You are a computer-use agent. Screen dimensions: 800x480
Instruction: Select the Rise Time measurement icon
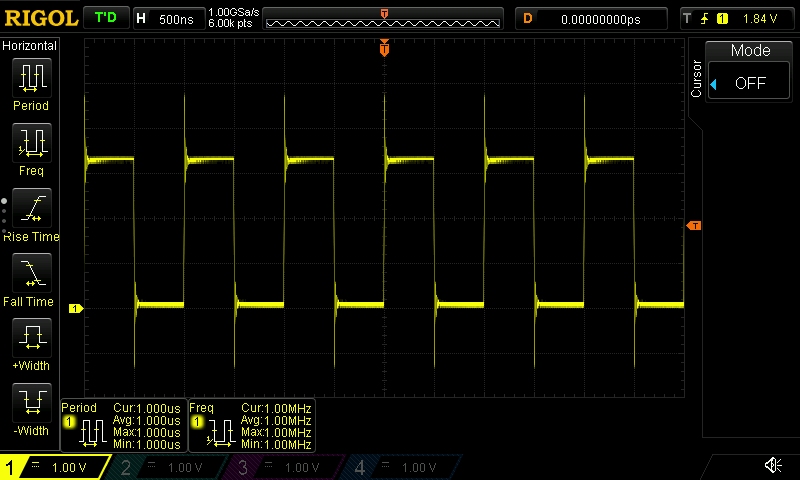(32, 208)
